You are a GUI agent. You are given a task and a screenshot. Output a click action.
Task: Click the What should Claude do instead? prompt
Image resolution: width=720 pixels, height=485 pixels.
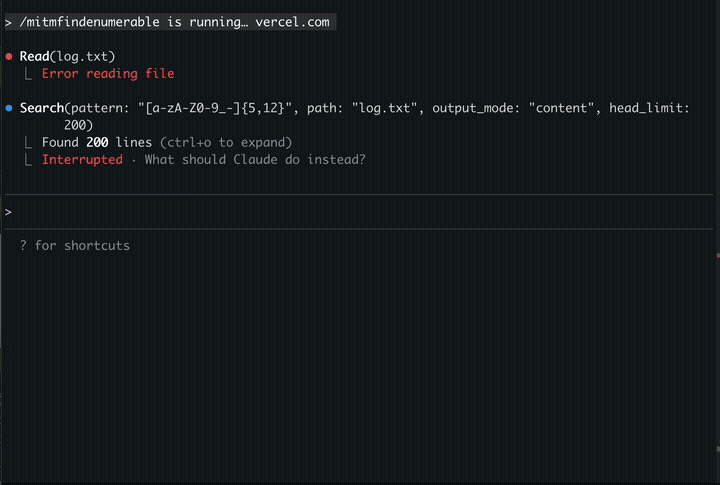click(255, 160)
